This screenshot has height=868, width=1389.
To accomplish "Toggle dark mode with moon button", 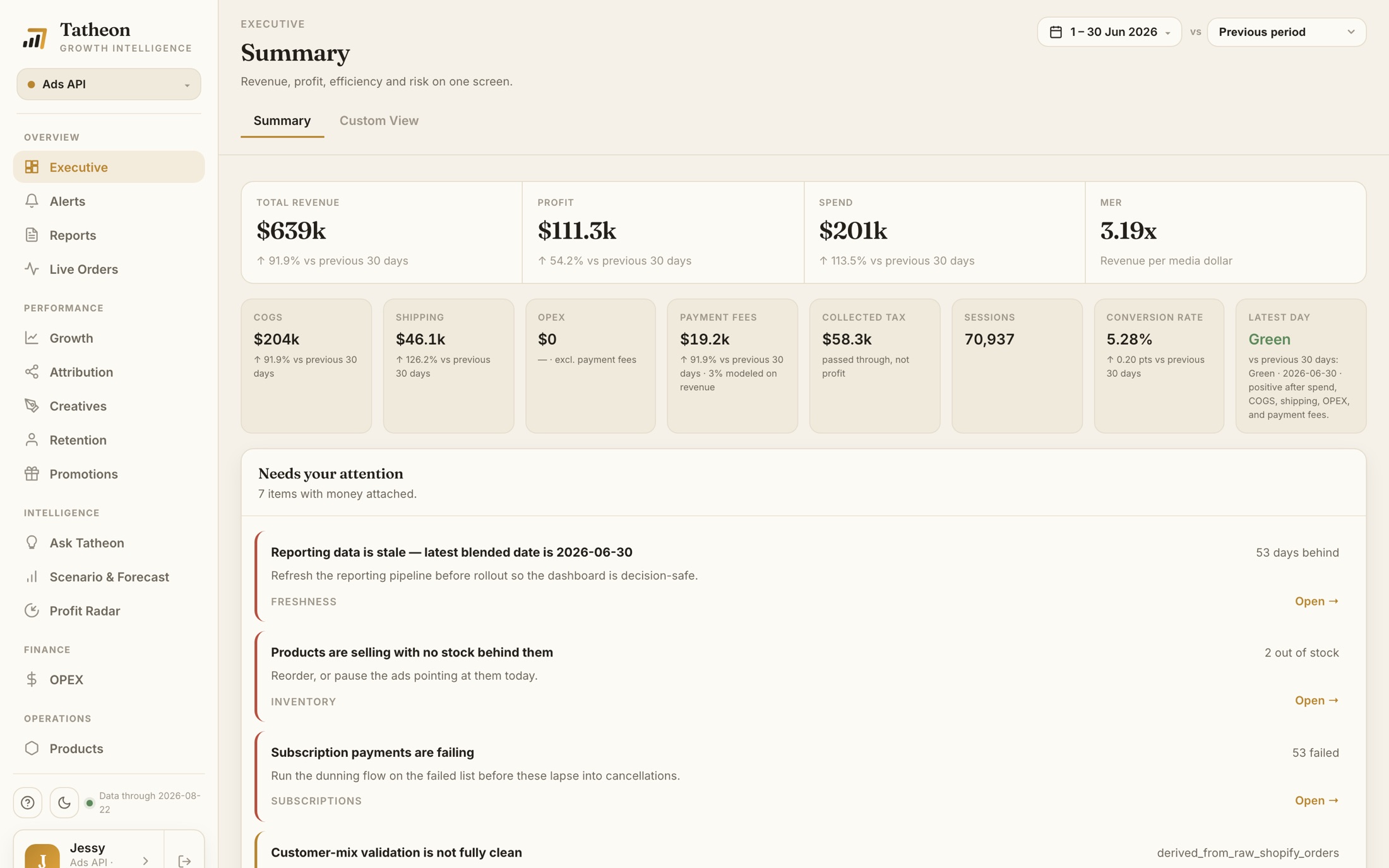I will [x=64, y=802].
